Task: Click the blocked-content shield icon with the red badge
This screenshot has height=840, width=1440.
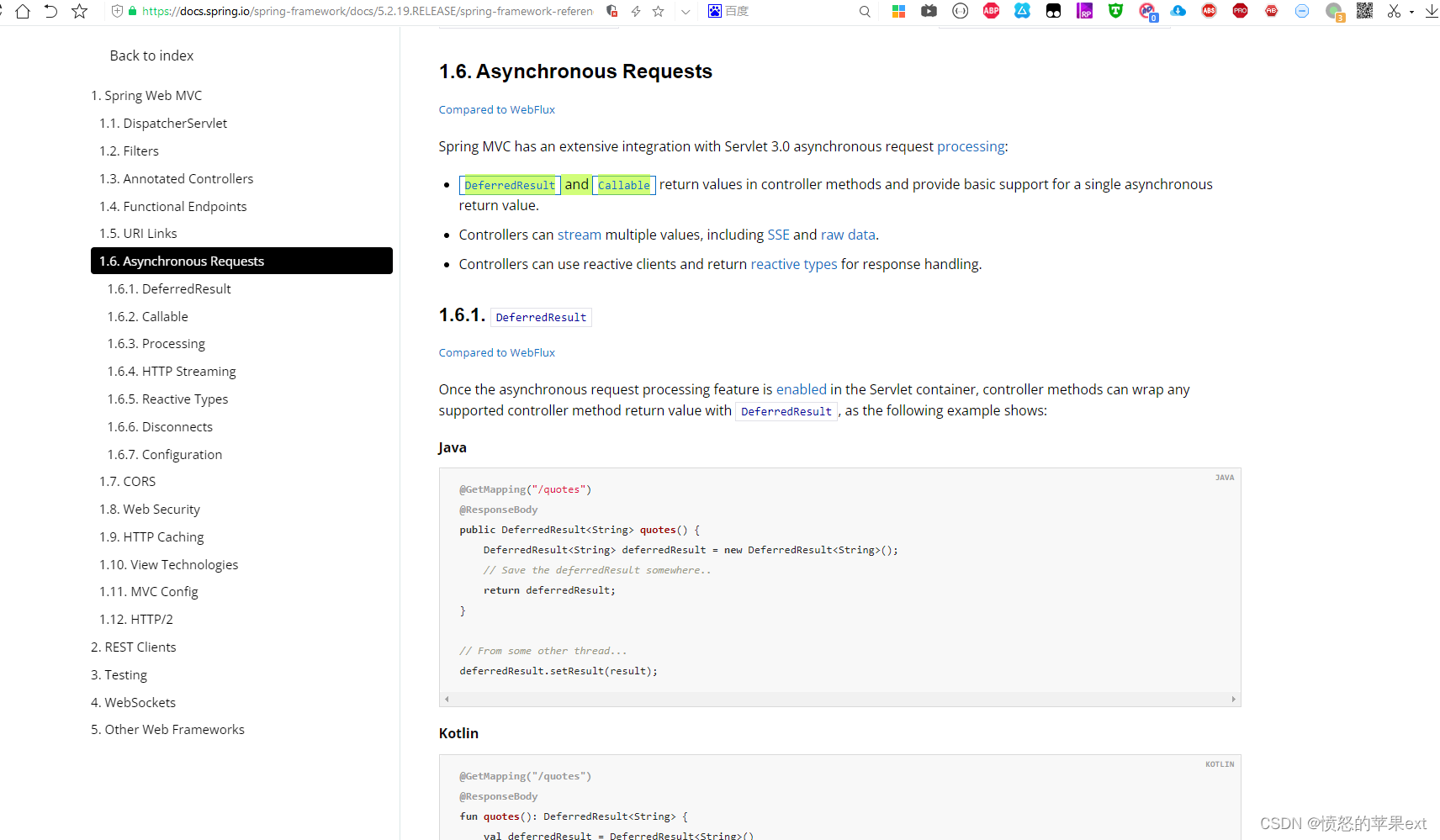Action: (612, 11)
